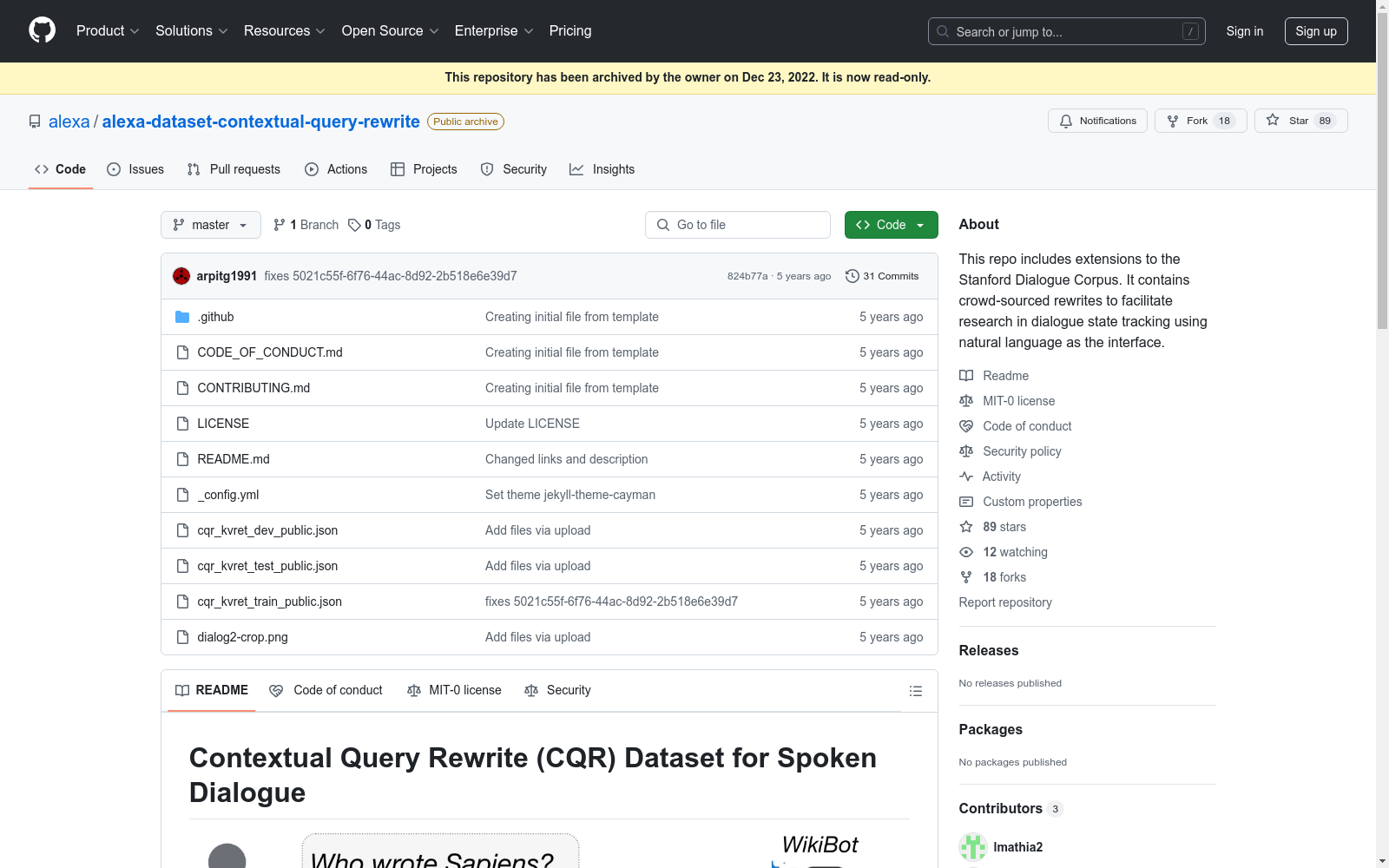Click the Activity pulse icon

(966, 477)
